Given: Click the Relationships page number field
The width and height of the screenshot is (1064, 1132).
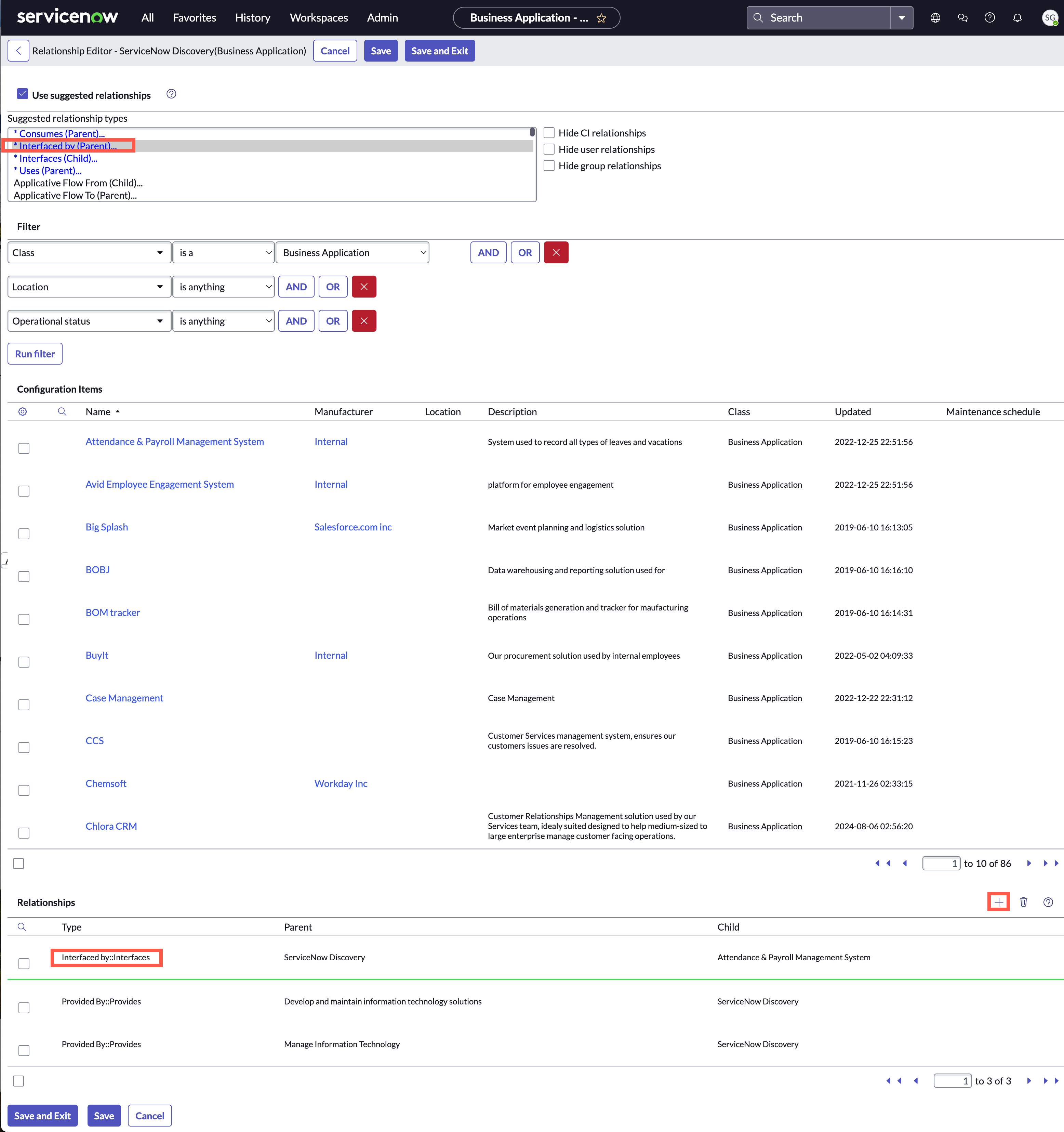Looking at the screenshot, I should (953, 1081).
